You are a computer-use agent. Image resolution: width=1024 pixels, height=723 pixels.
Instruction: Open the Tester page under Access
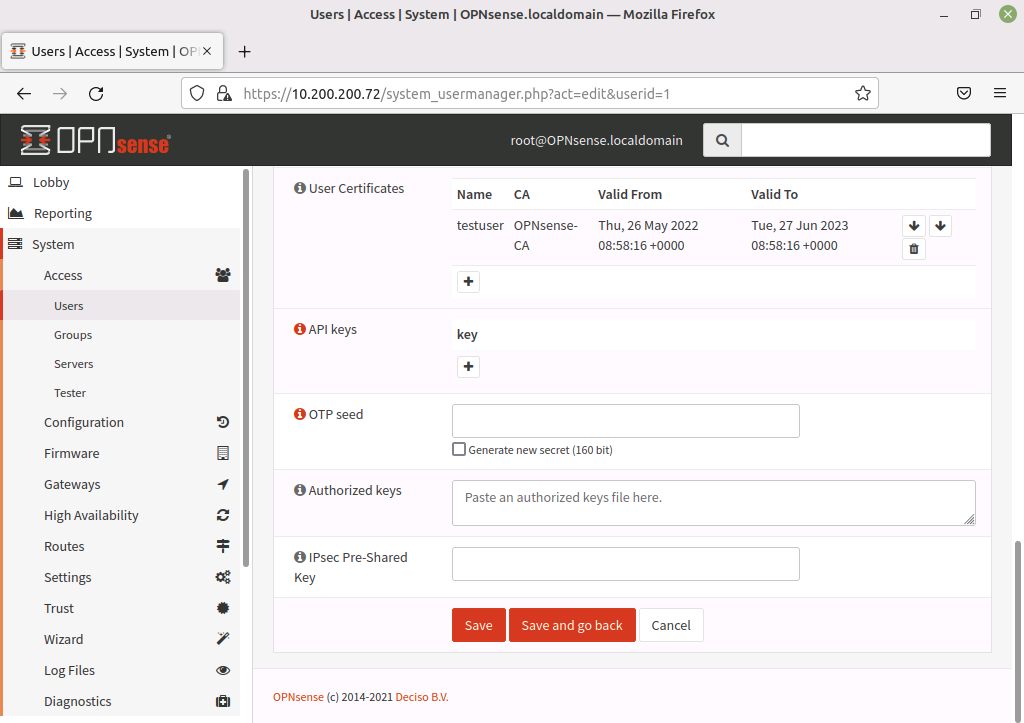coord(70,393)
